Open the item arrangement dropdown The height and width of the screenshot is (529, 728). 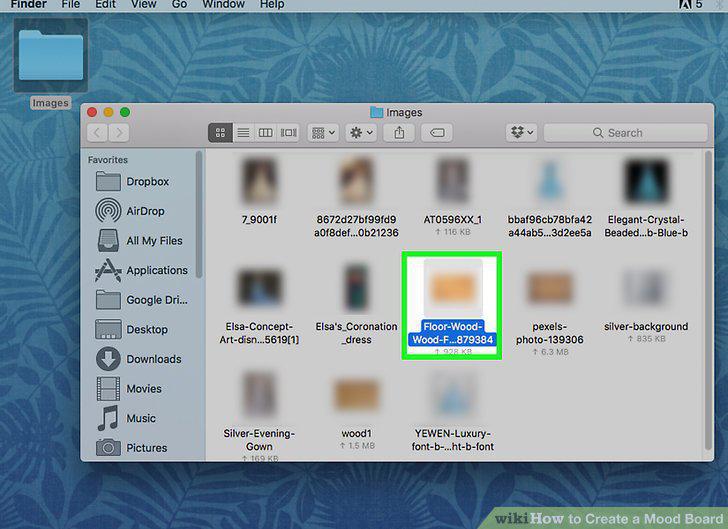[x=323, y=133]
